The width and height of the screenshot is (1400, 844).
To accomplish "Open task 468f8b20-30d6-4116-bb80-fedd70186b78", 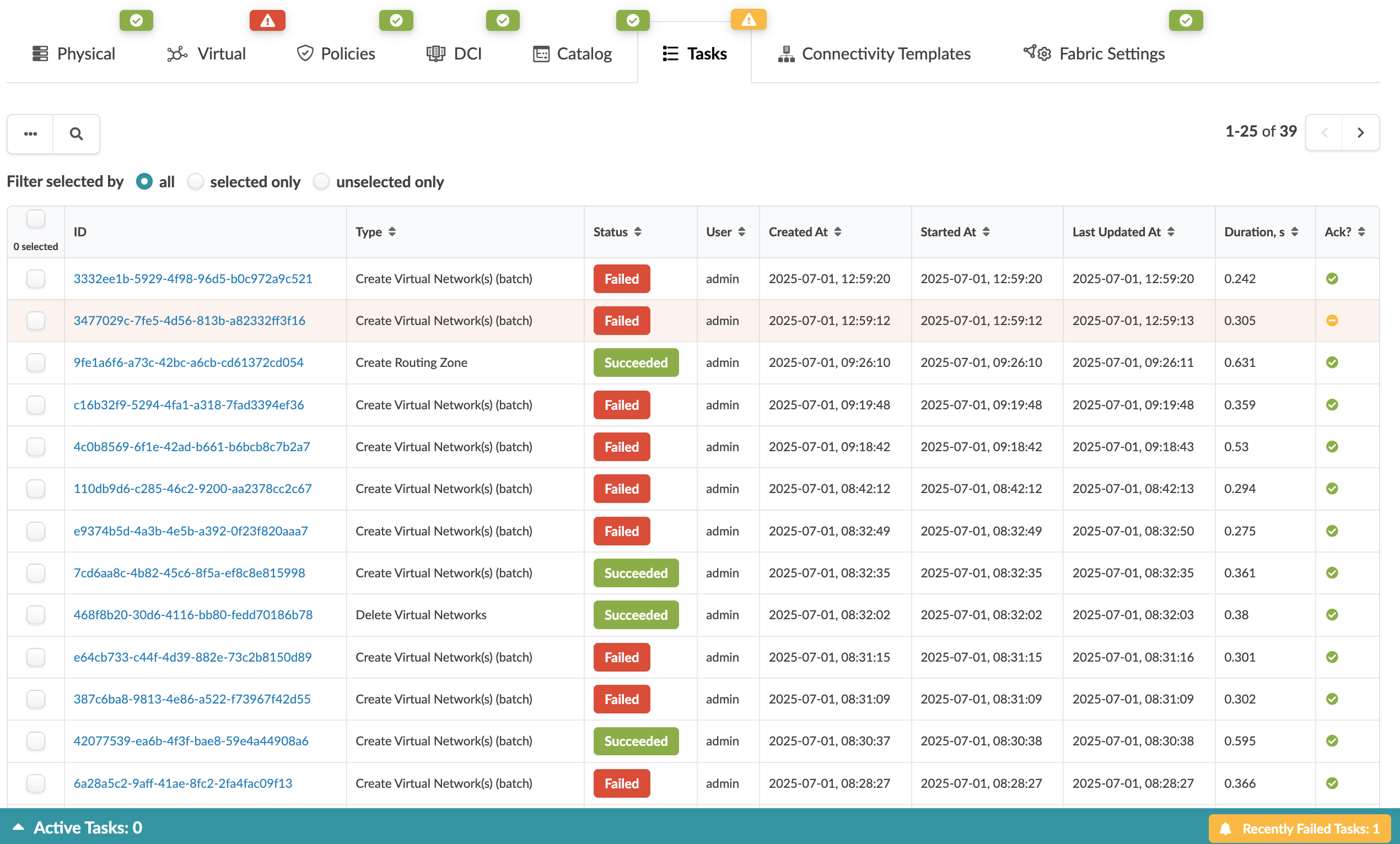I will [x=192, y=614].
